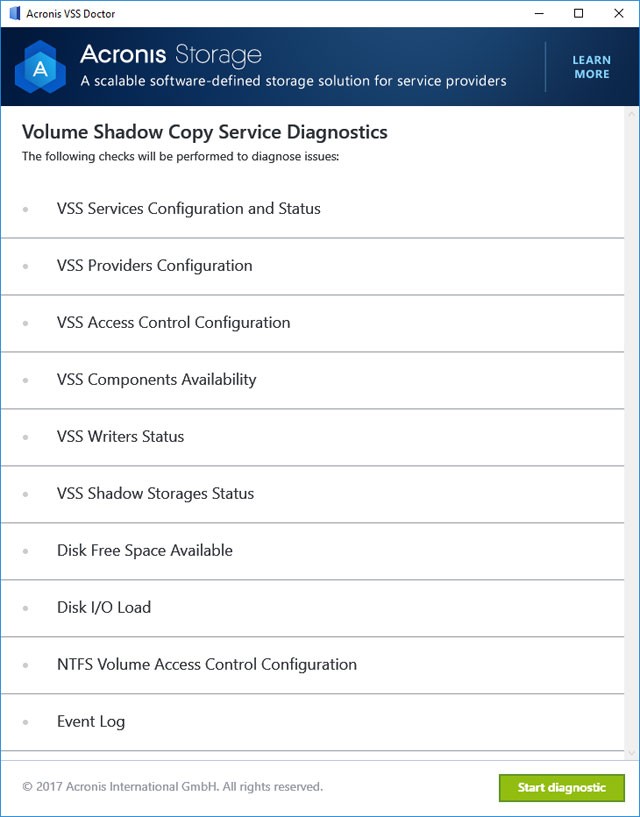Screen dimensions: 640x817
Task: Open the Learn More link
Action: [x=591, y=67]
